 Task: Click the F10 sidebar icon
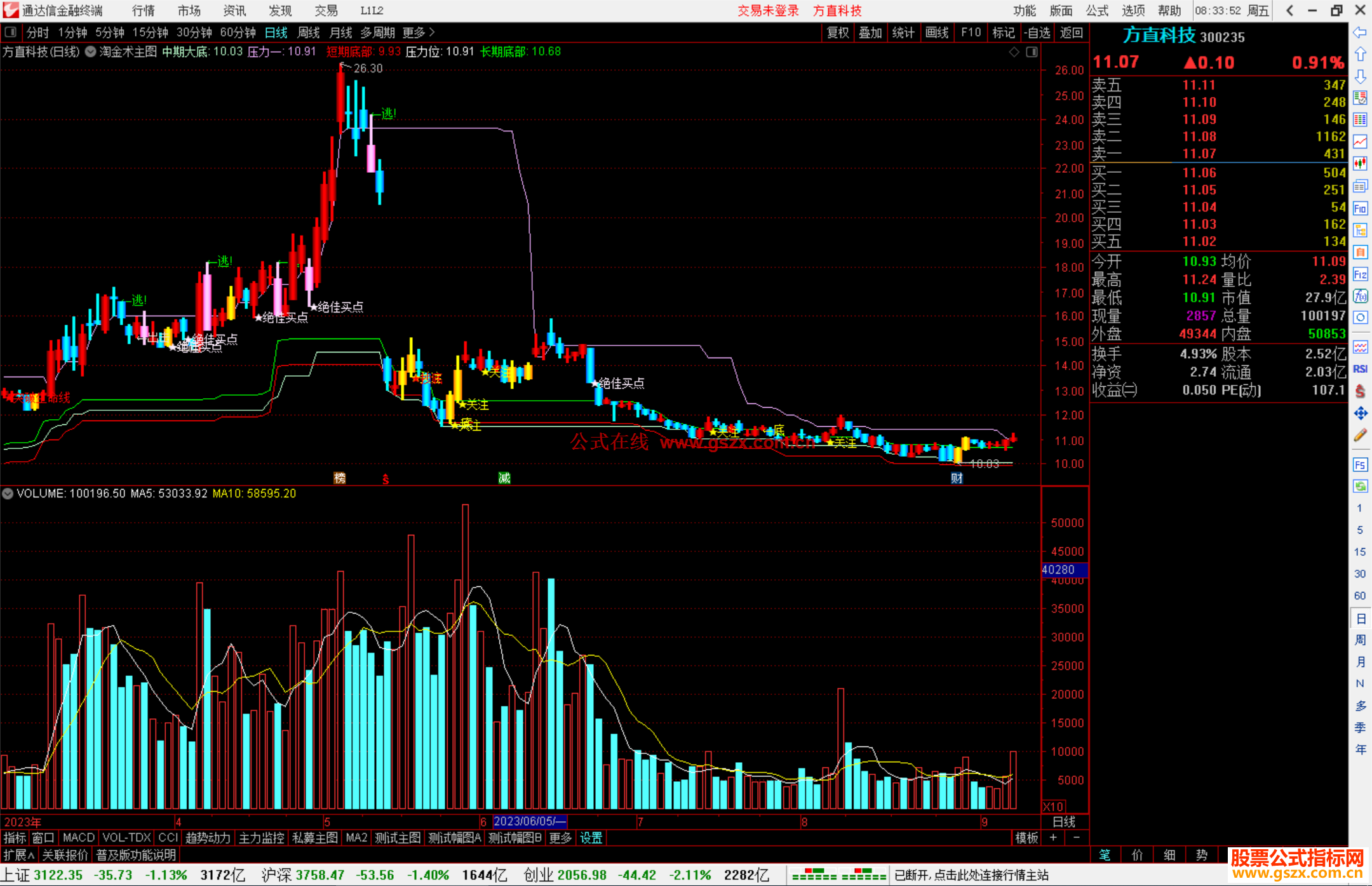tap(1360, 209)
